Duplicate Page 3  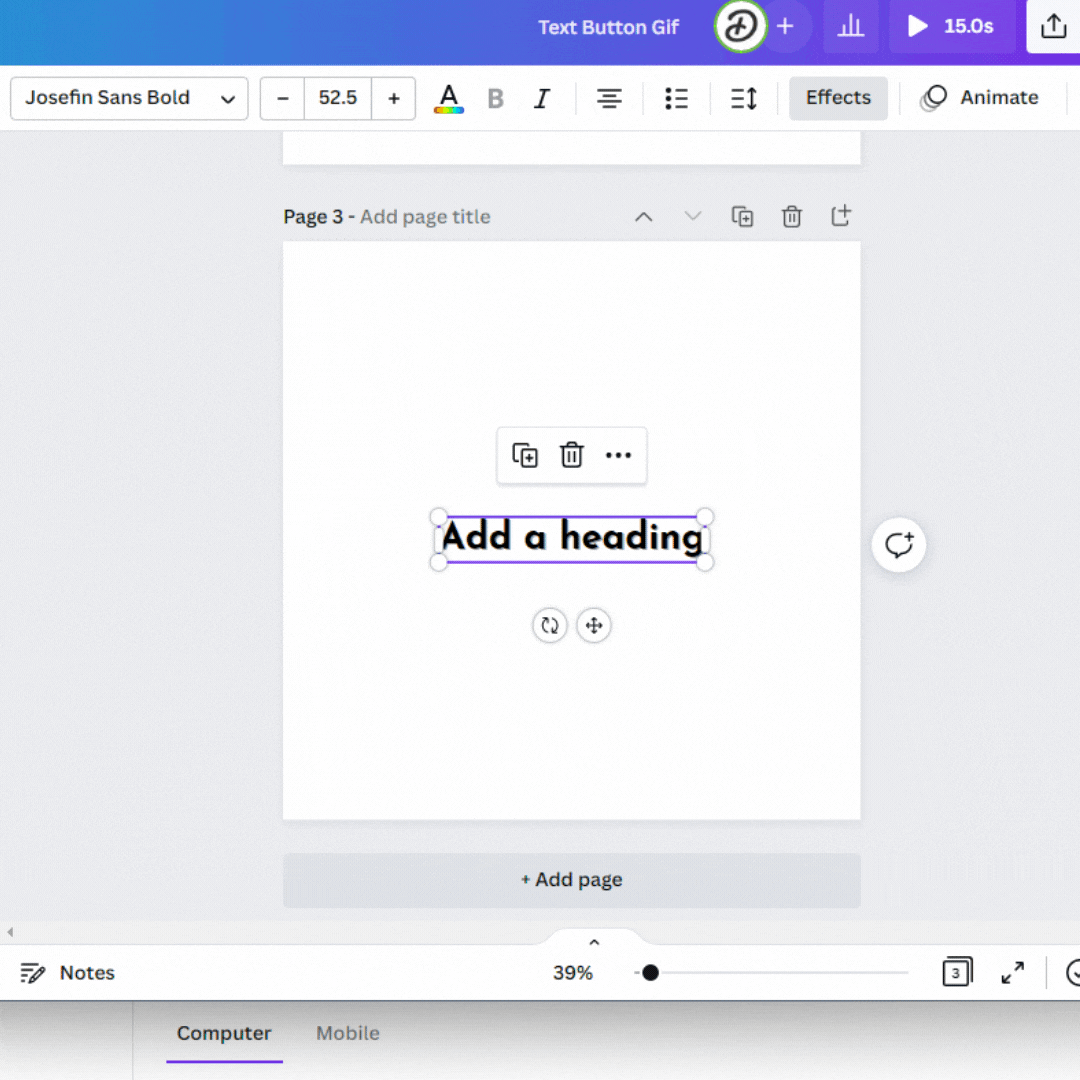tap(742, 217)
